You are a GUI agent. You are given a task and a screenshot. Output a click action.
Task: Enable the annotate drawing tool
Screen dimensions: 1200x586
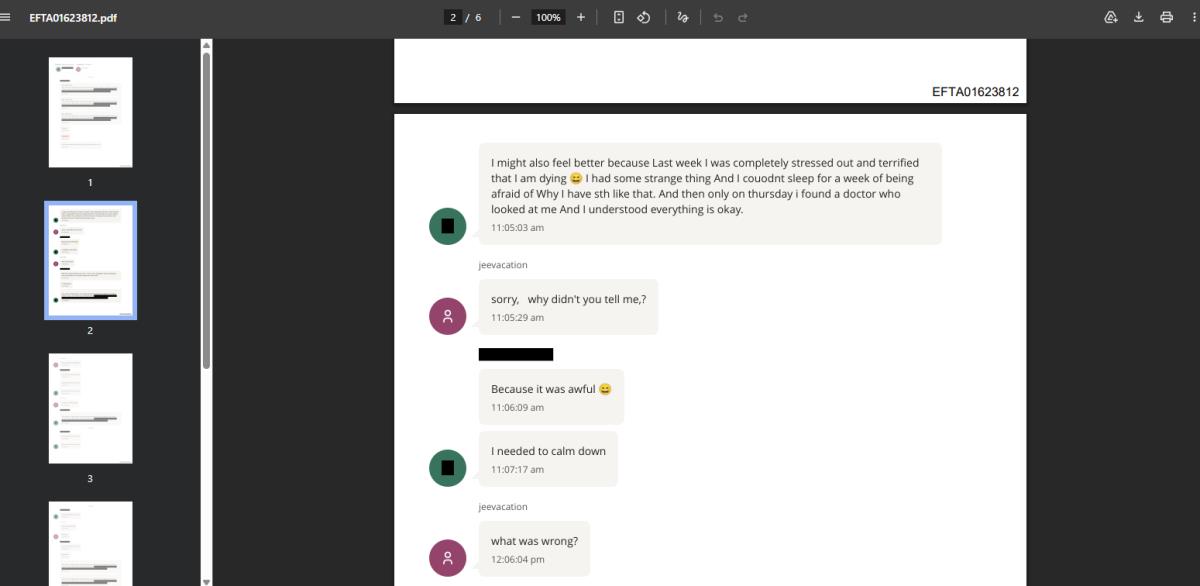[x=682, y=17]
